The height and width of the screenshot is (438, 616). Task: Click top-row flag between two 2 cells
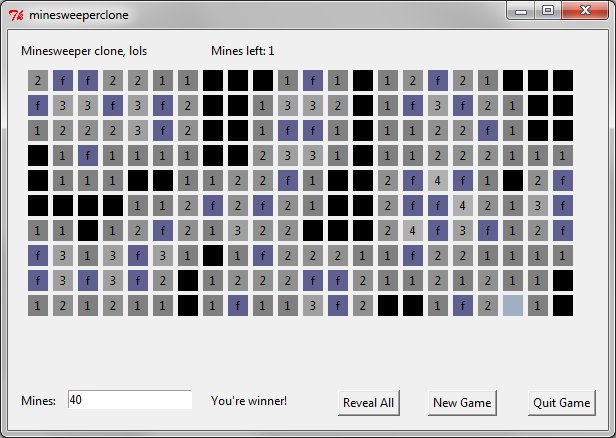[438, 81]
